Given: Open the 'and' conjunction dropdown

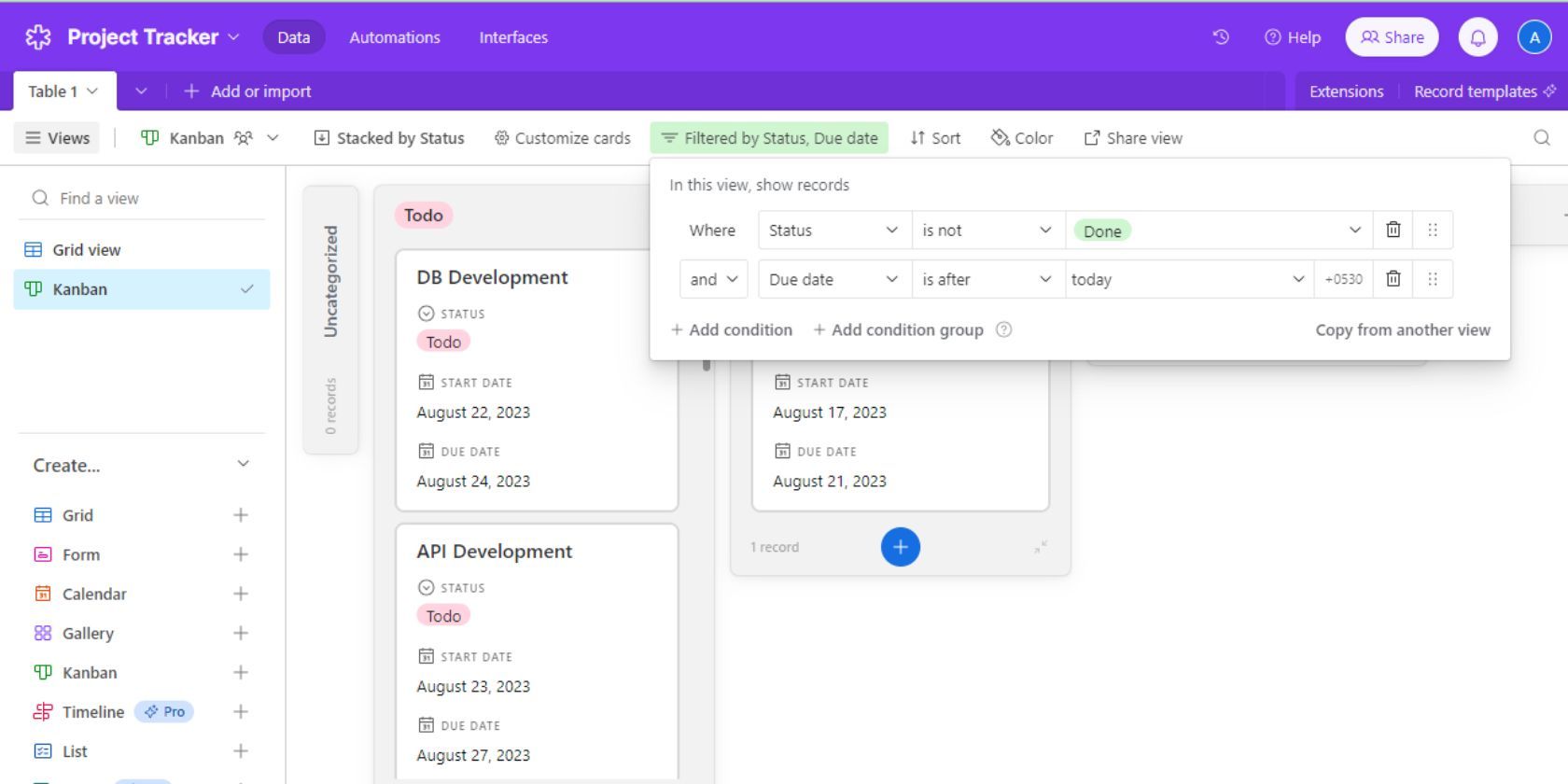Looking at the screenshot, I should pyautogui.click(x=714, y=279).
